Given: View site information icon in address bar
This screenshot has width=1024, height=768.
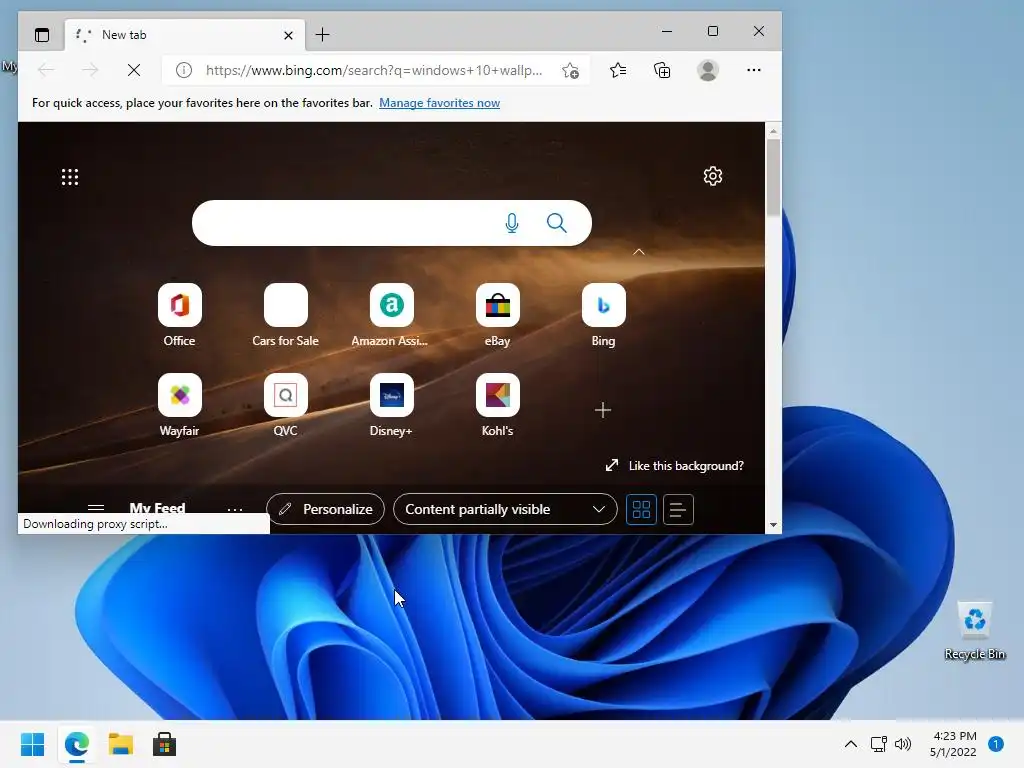Looking at the screenshot, I should pyautogui.click(x=184, y=70).
